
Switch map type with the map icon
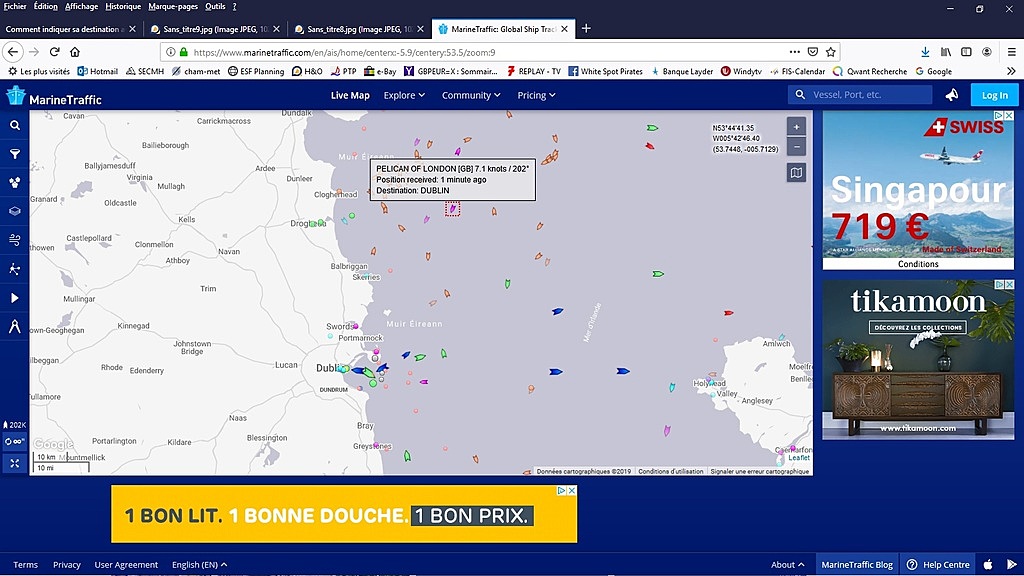796,173
